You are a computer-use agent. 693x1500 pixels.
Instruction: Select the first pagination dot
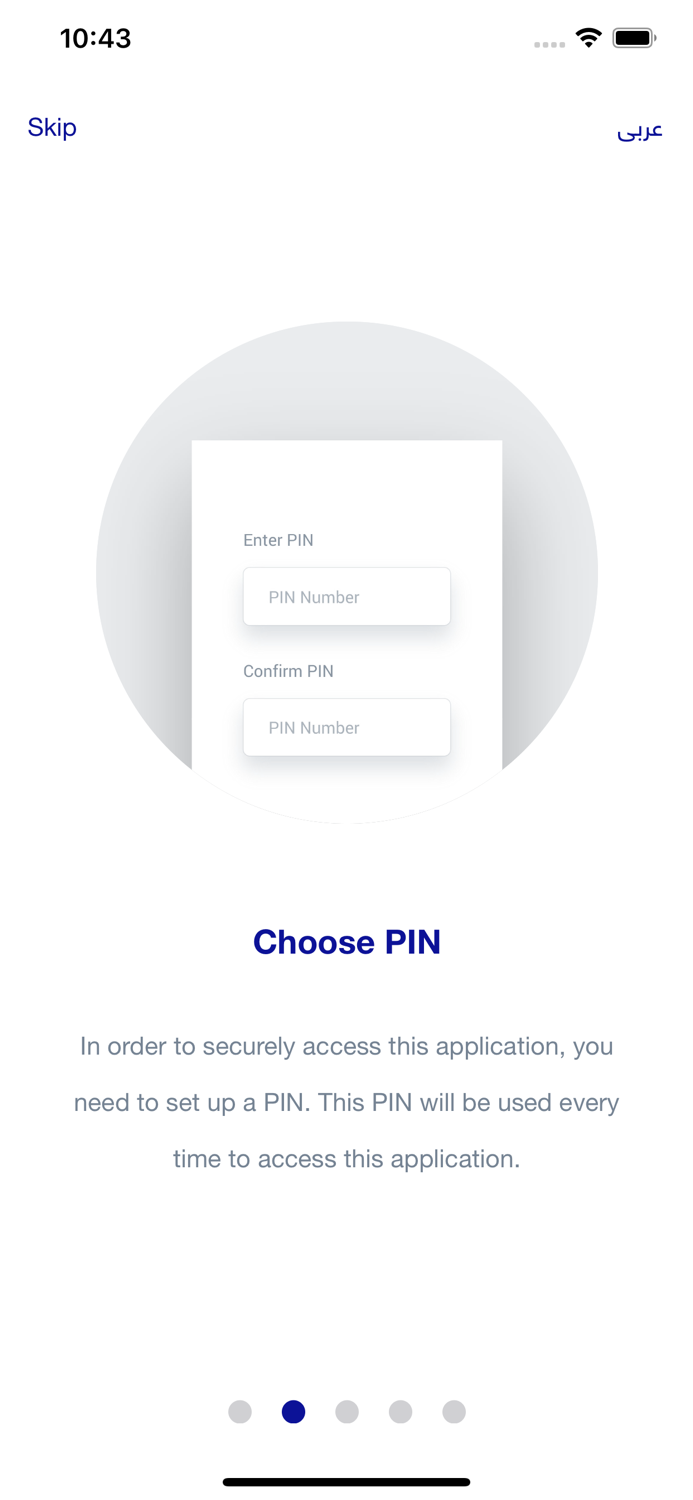[x=240, y=1412]
